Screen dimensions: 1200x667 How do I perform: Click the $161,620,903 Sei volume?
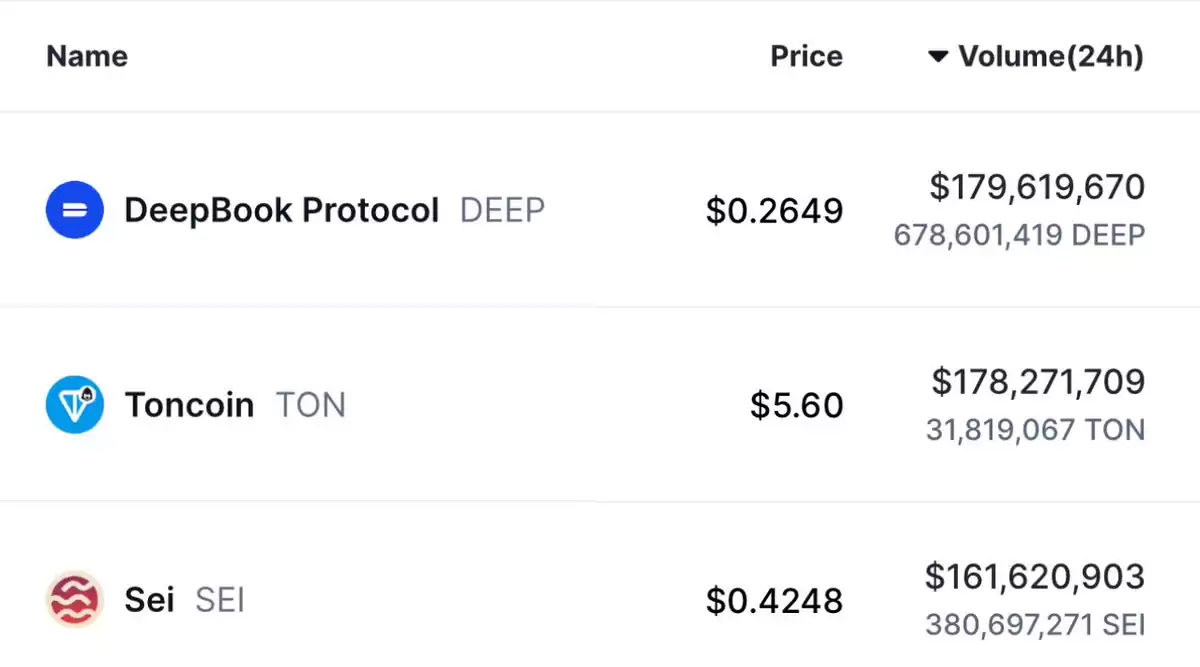(1035, 576)
